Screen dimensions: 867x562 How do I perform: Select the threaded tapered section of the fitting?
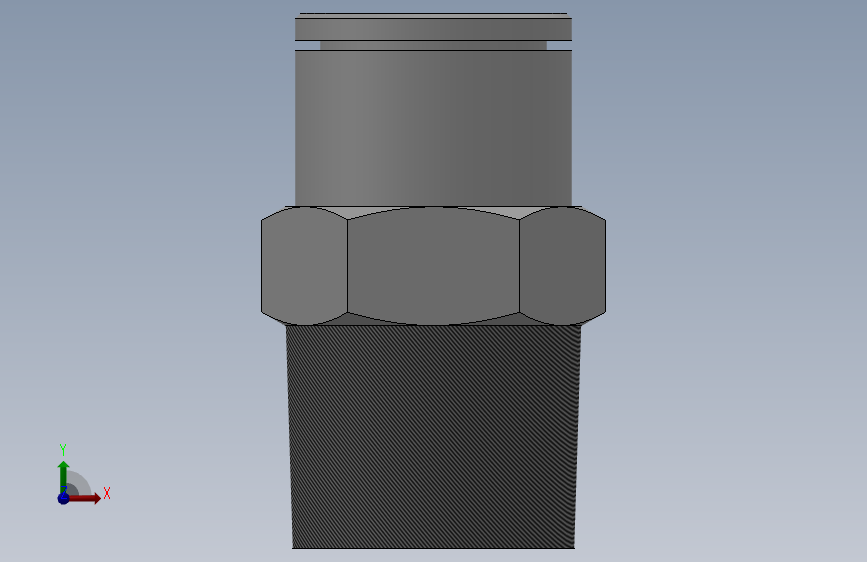434,437
